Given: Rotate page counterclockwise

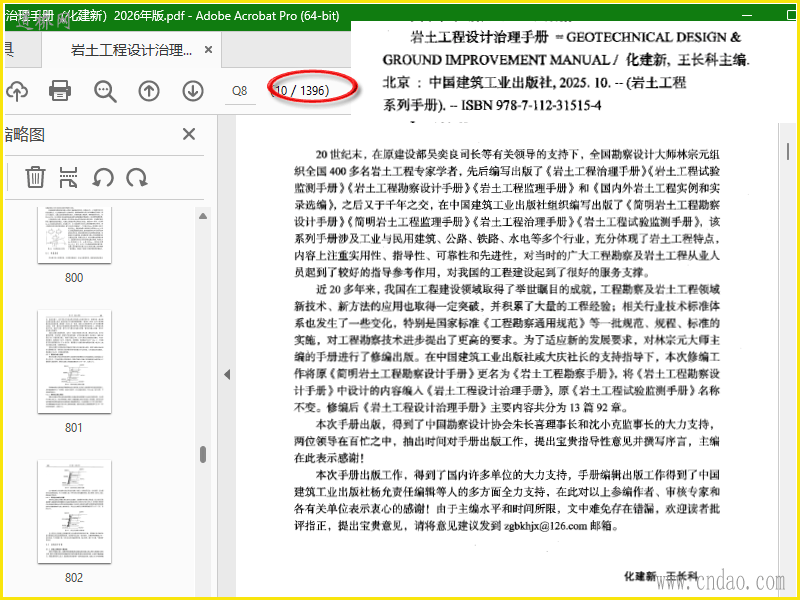Looking at the screenshot, I should 103,178.
